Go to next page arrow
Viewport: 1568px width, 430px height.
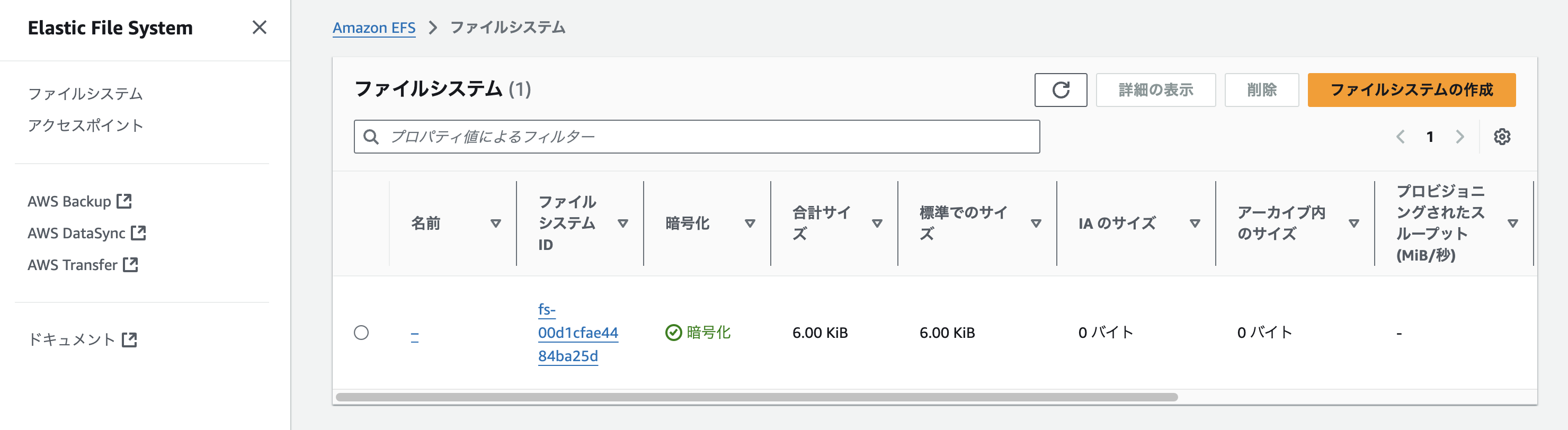[x=1459, y=137]
